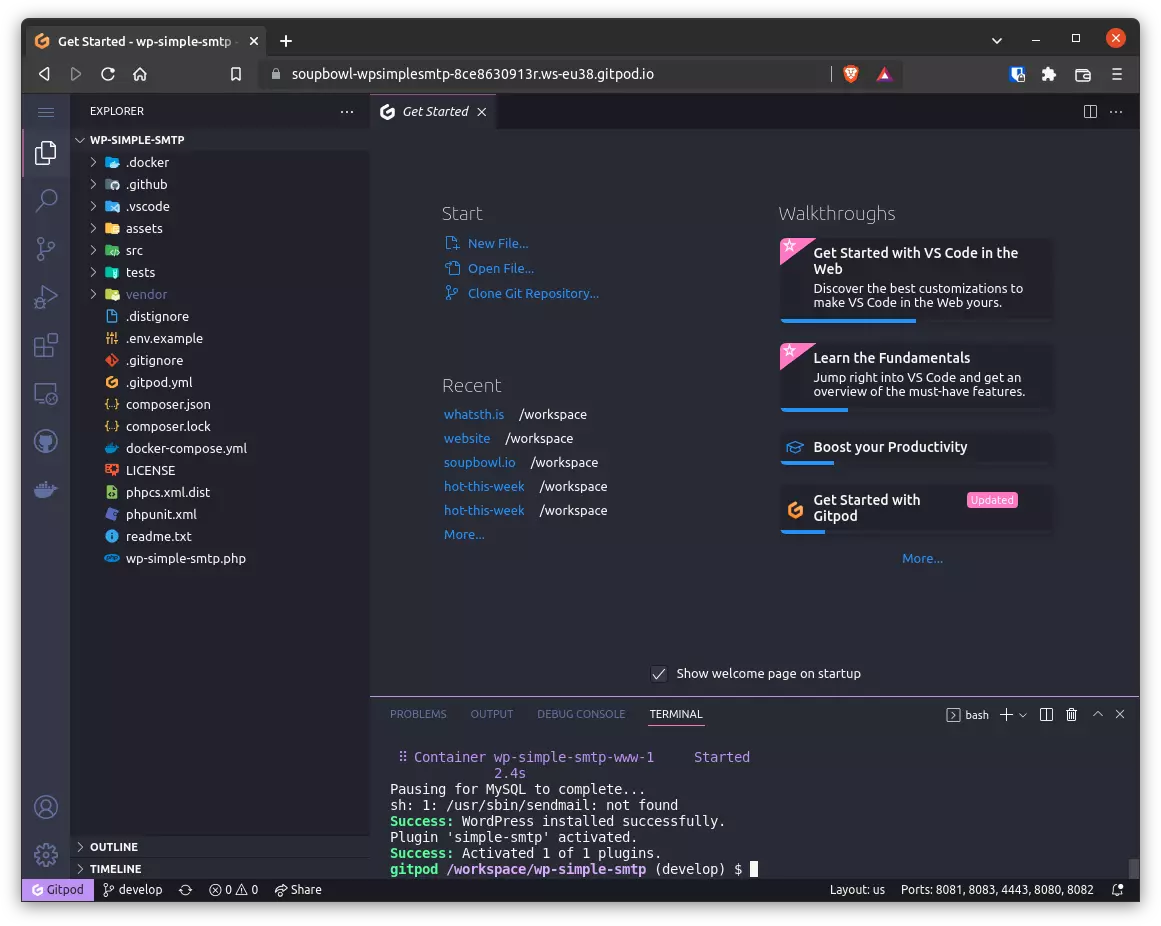Image resolution: width=1161 pixels, height=926 pixels.
Task: Open the Extensions view
Action: tap(46, 346)
